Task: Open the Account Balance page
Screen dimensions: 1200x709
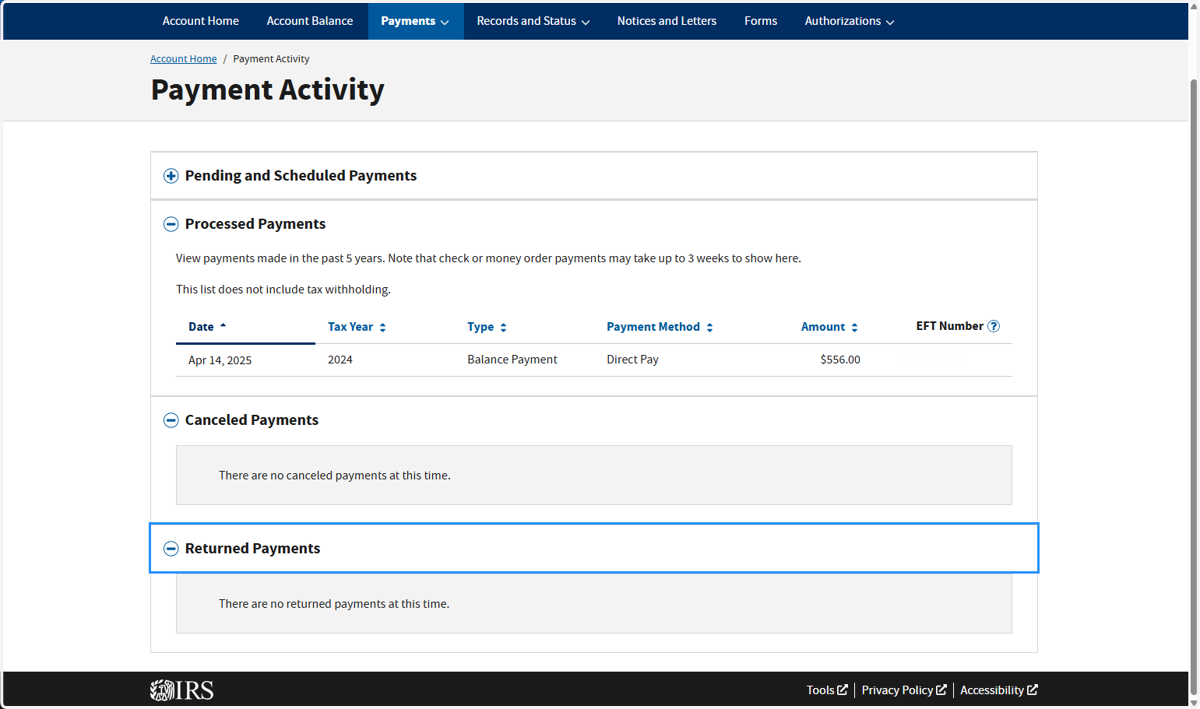Action: (309, 21)
